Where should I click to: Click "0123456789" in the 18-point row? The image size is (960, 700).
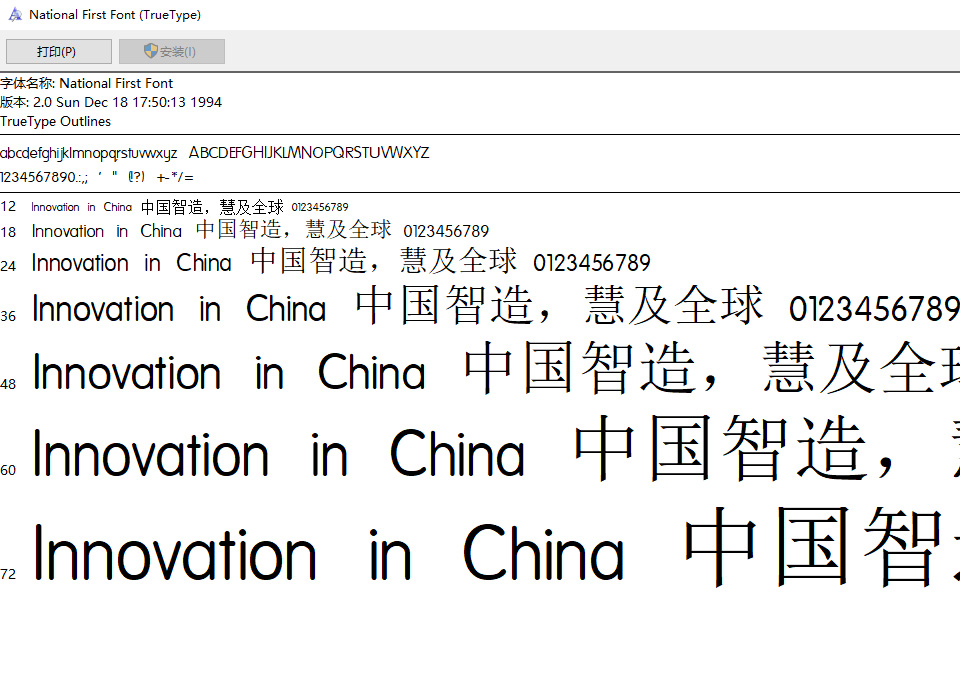446,231
